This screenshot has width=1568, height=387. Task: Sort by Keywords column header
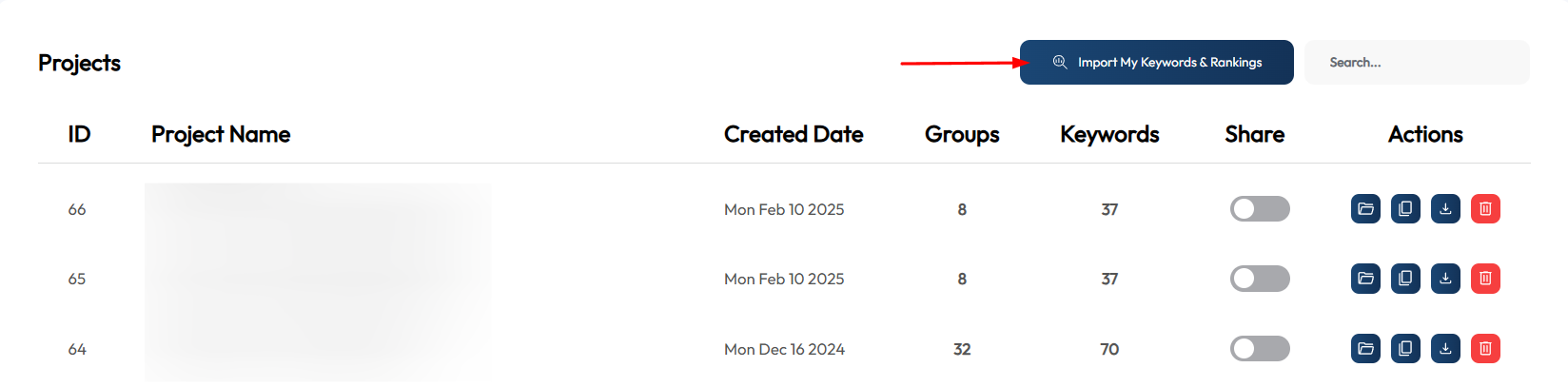[x=1109, y=134]
